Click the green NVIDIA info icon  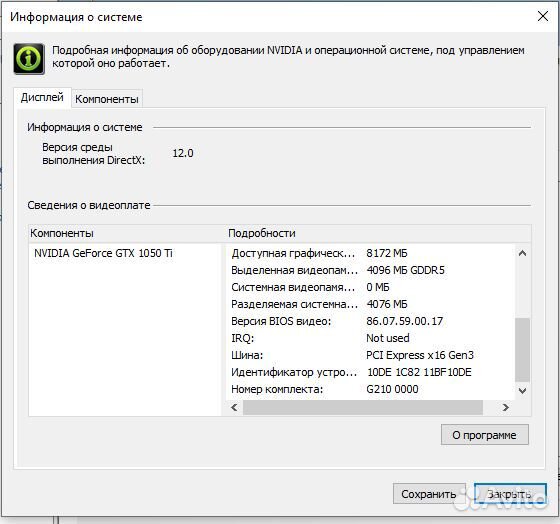tap(29, 59)
